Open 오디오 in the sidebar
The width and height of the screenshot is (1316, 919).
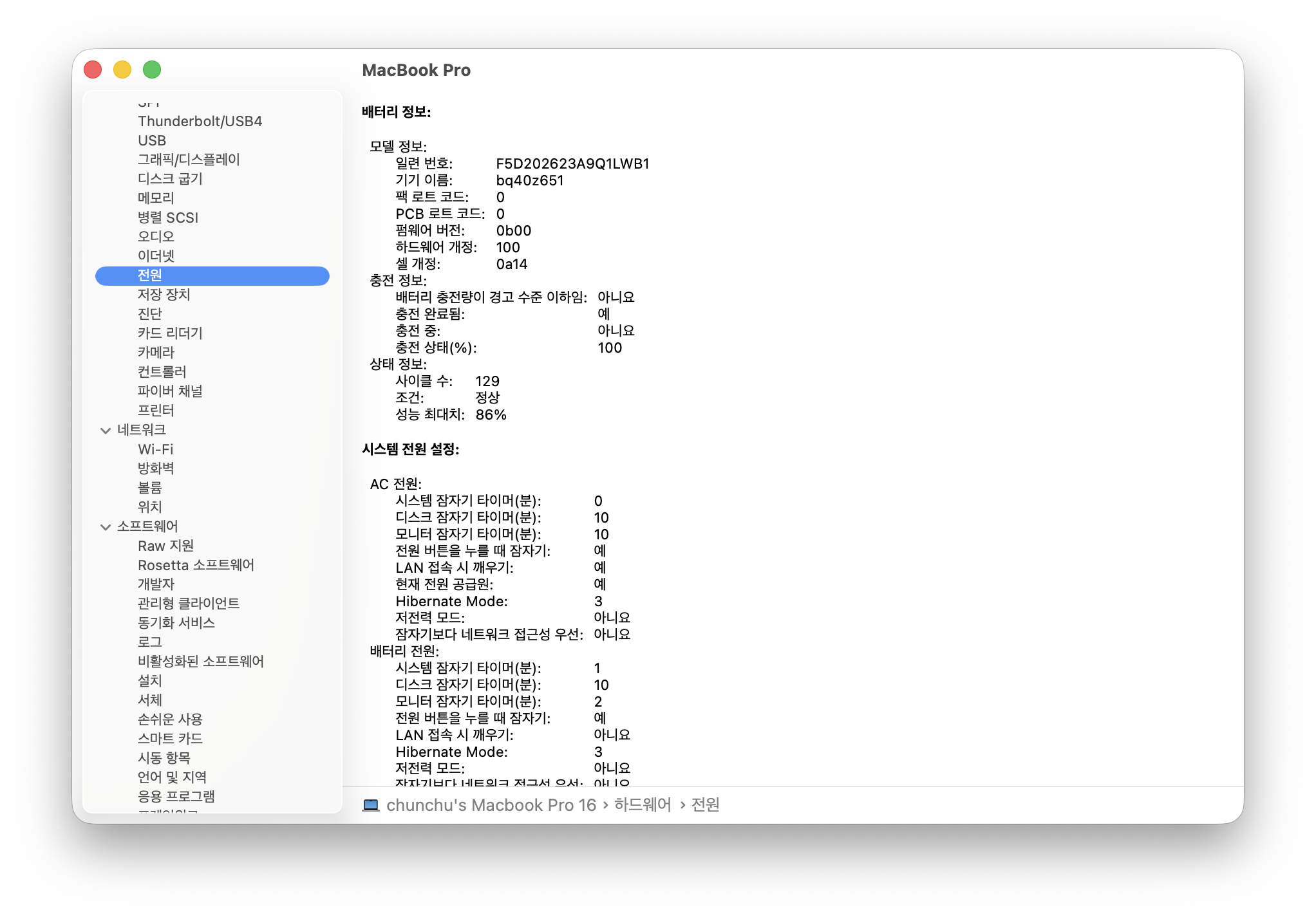156,237
